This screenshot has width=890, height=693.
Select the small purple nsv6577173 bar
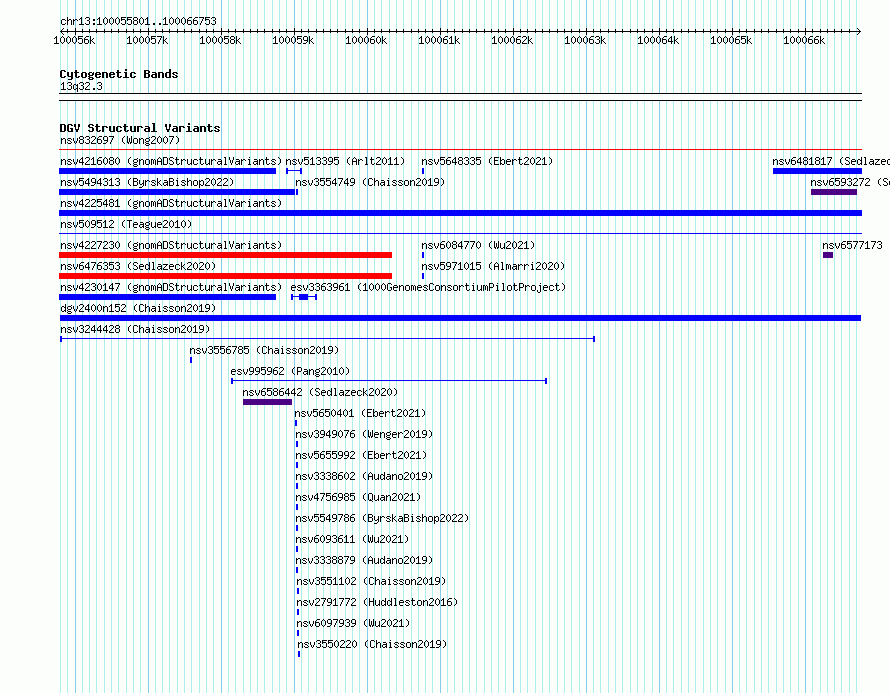(828, 255)
